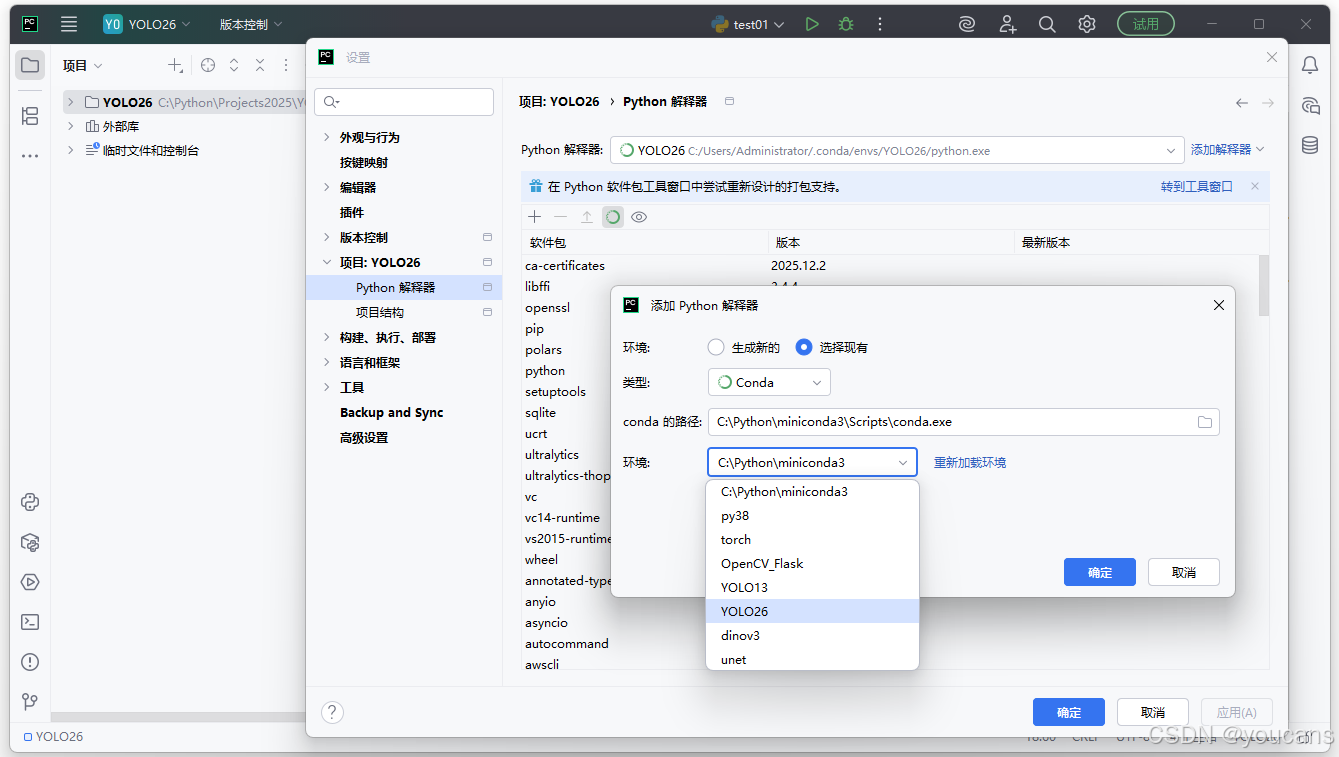
Task: Open the 版本控制 menu in title bar
Action: pos(251,24)
